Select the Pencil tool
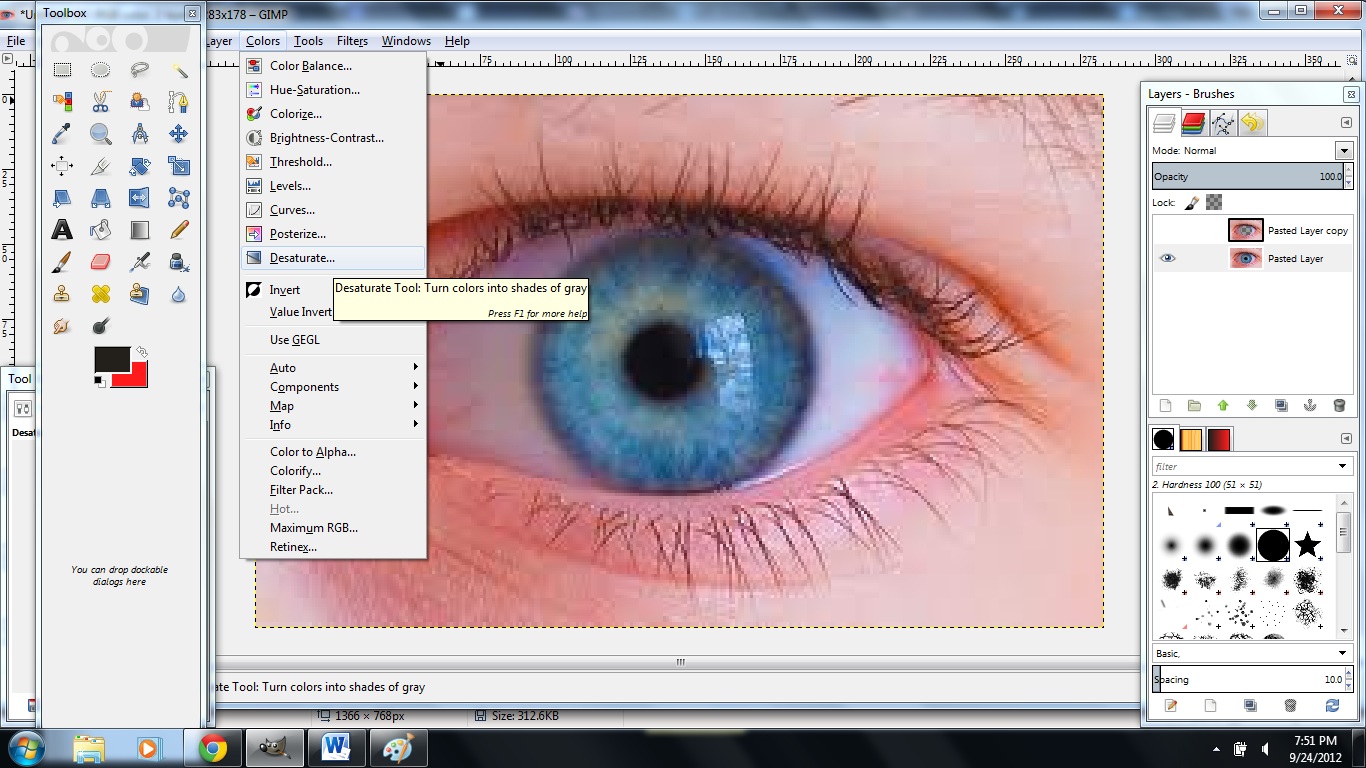The image size is (1366, 768). [179, 230]
